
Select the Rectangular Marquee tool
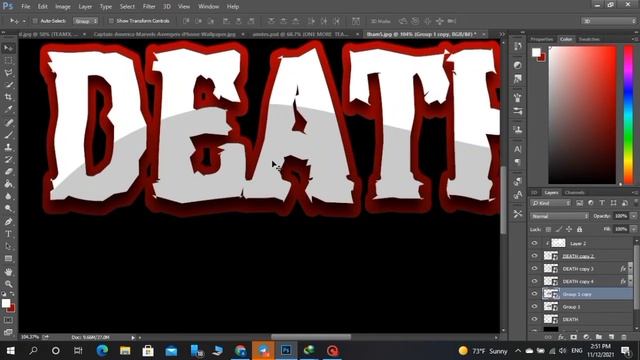(8, 60)
